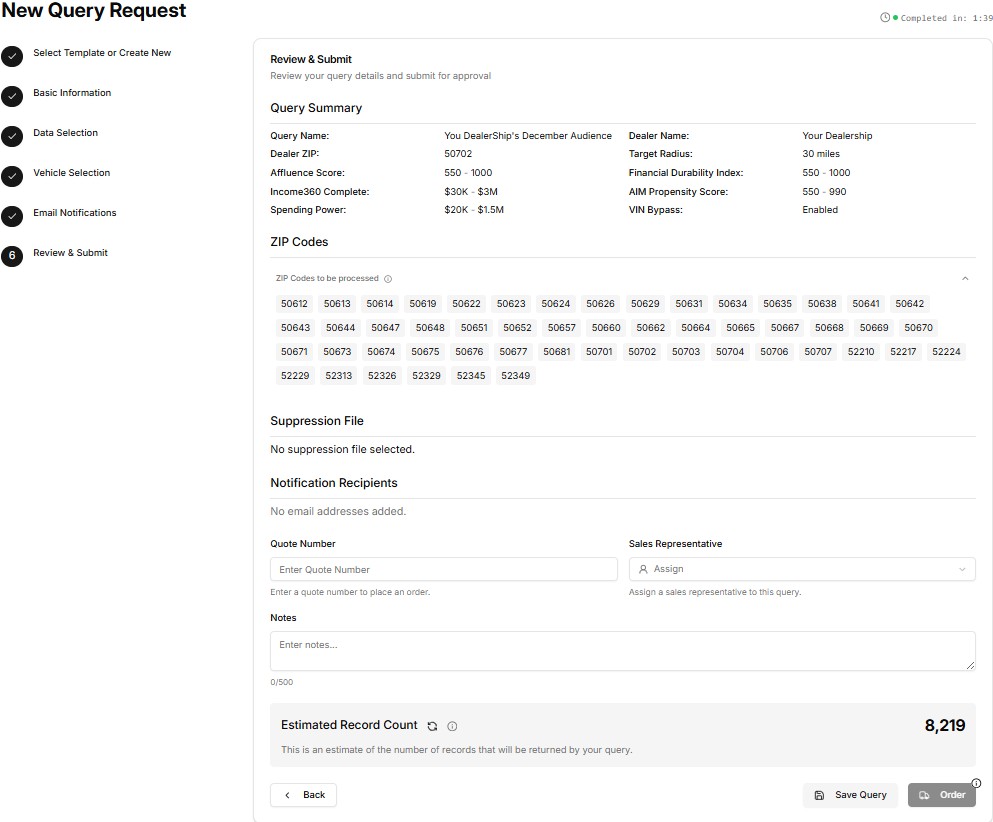Click the Back button
Screen dimensions: 993x822
pyautogui.click(x=304, y=795)
